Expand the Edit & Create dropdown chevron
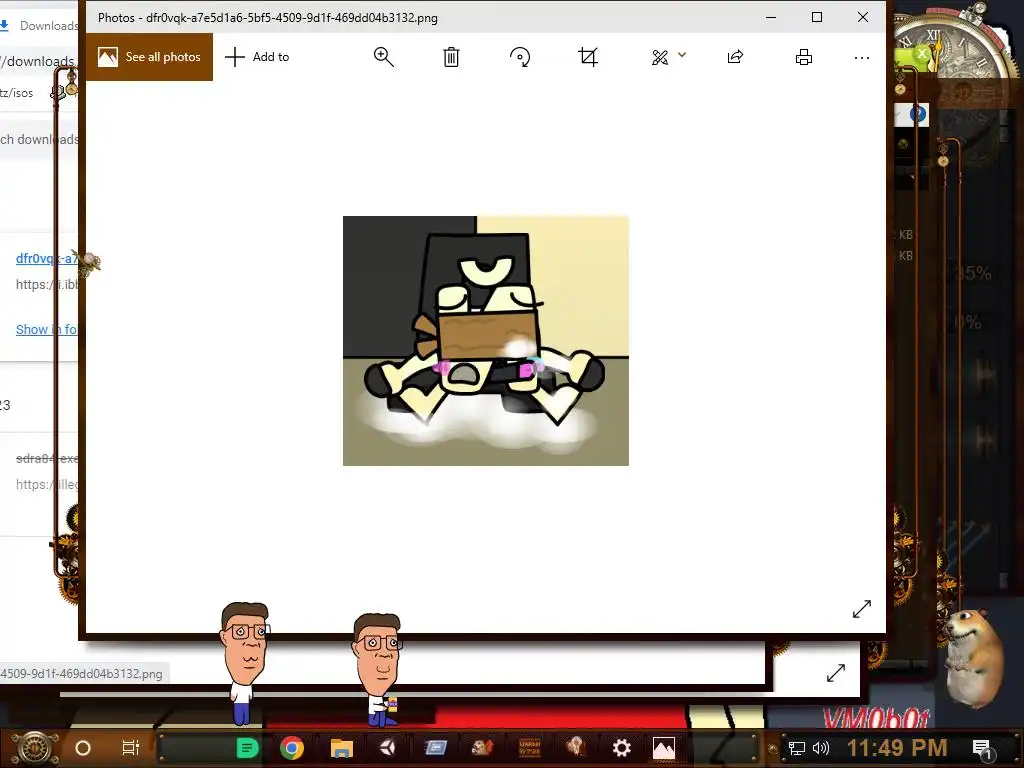 tap(682, 56)
